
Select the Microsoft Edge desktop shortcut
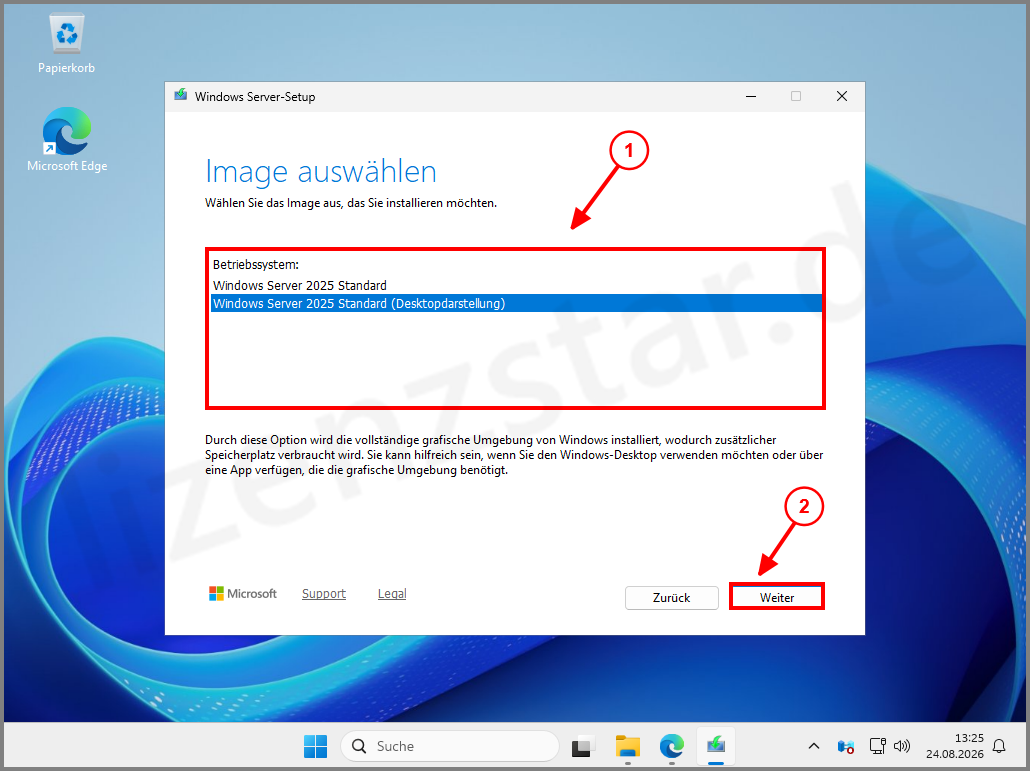pos(66,139)
